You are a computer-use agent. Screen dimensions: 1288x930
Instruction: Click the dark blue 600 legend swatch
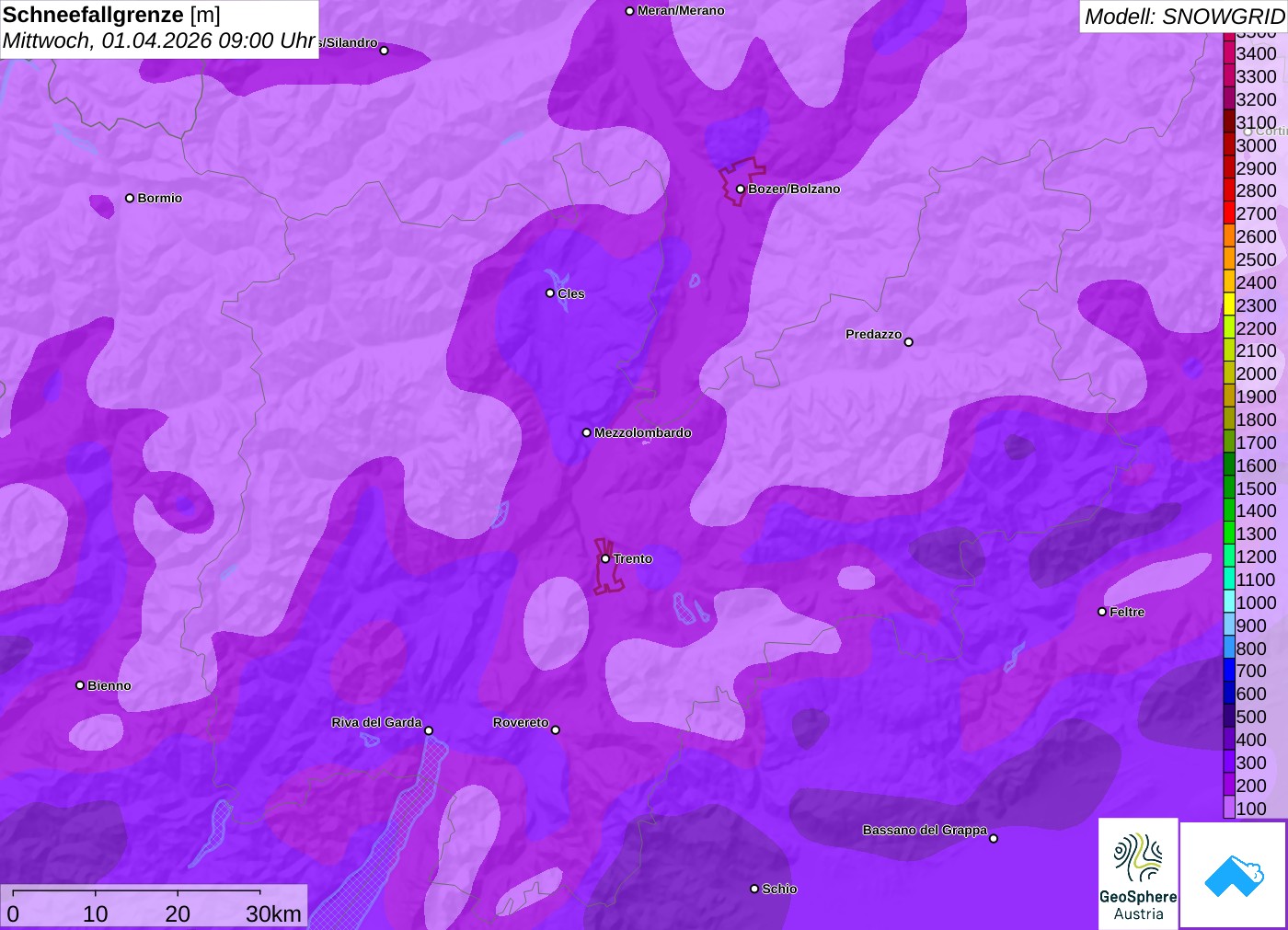coord(1229,693)
